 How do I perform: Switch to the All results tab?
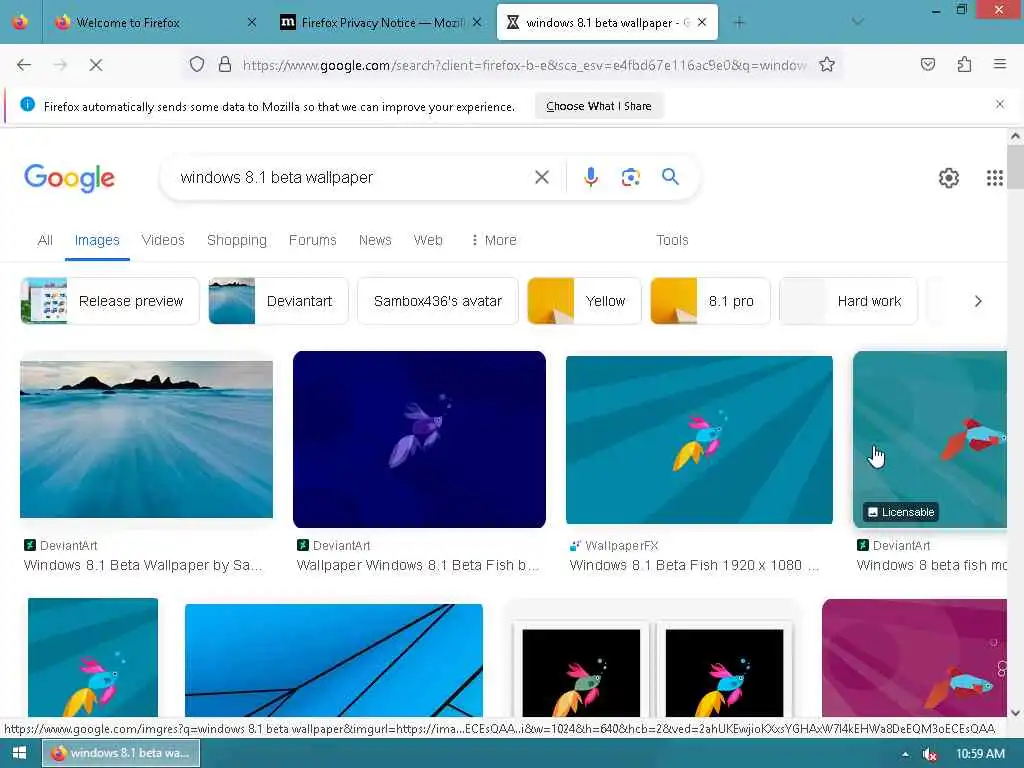[x=45, y=240]
